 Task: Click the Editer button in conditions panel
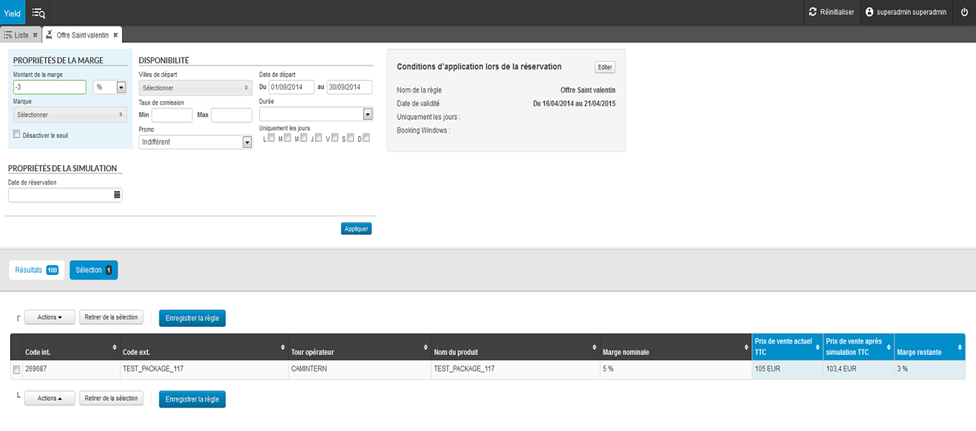click(605, 67)
